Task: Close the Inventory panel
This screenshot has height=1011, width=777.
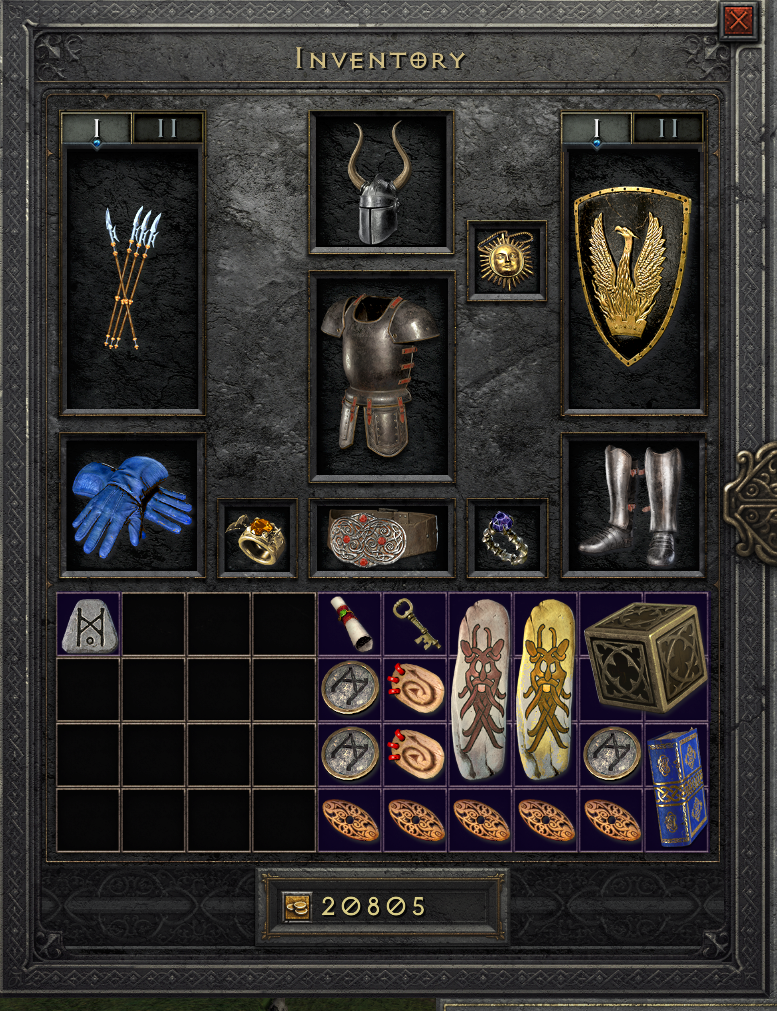Action: [738, 21]
